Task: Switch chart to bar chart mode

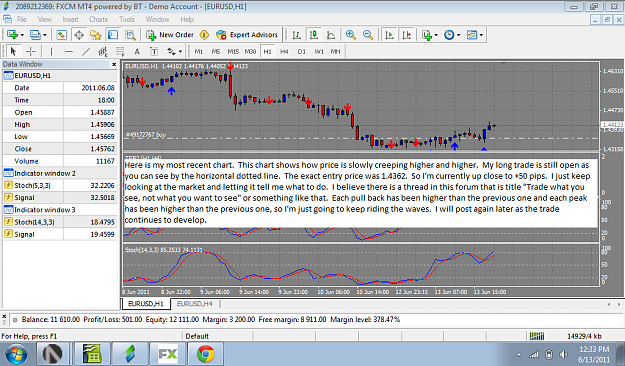Action: [x=297, y=35]
